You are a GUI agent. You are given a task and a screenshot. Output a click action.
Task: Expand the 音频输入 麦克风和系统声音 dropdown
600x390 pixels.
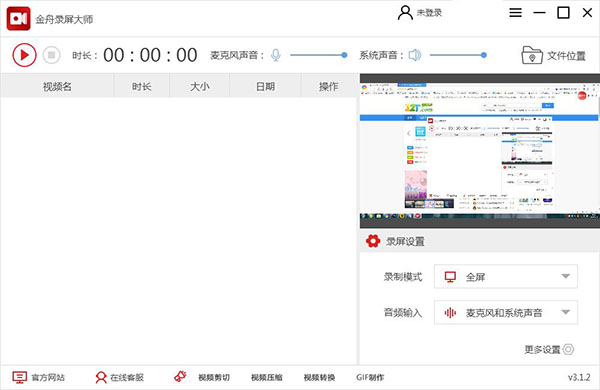pos(505,312)
